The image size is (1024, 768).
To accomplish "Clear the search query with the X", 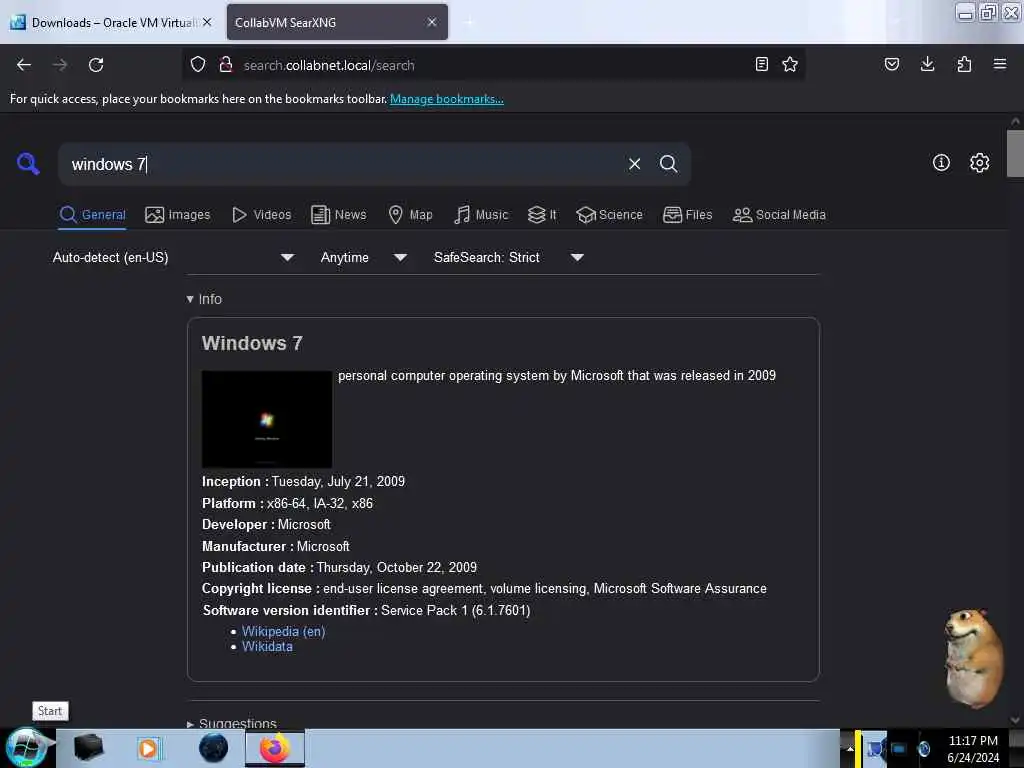I will 634,164.
